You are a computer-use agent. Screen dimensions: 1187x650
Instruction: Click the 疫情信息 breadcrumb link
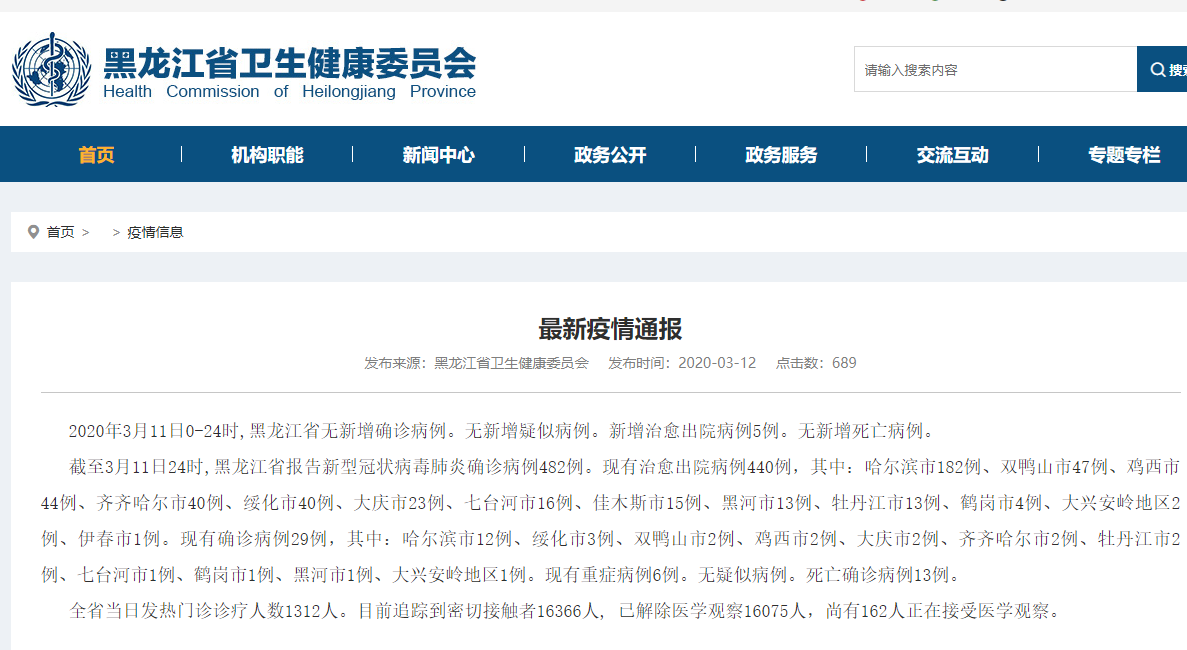155,232
